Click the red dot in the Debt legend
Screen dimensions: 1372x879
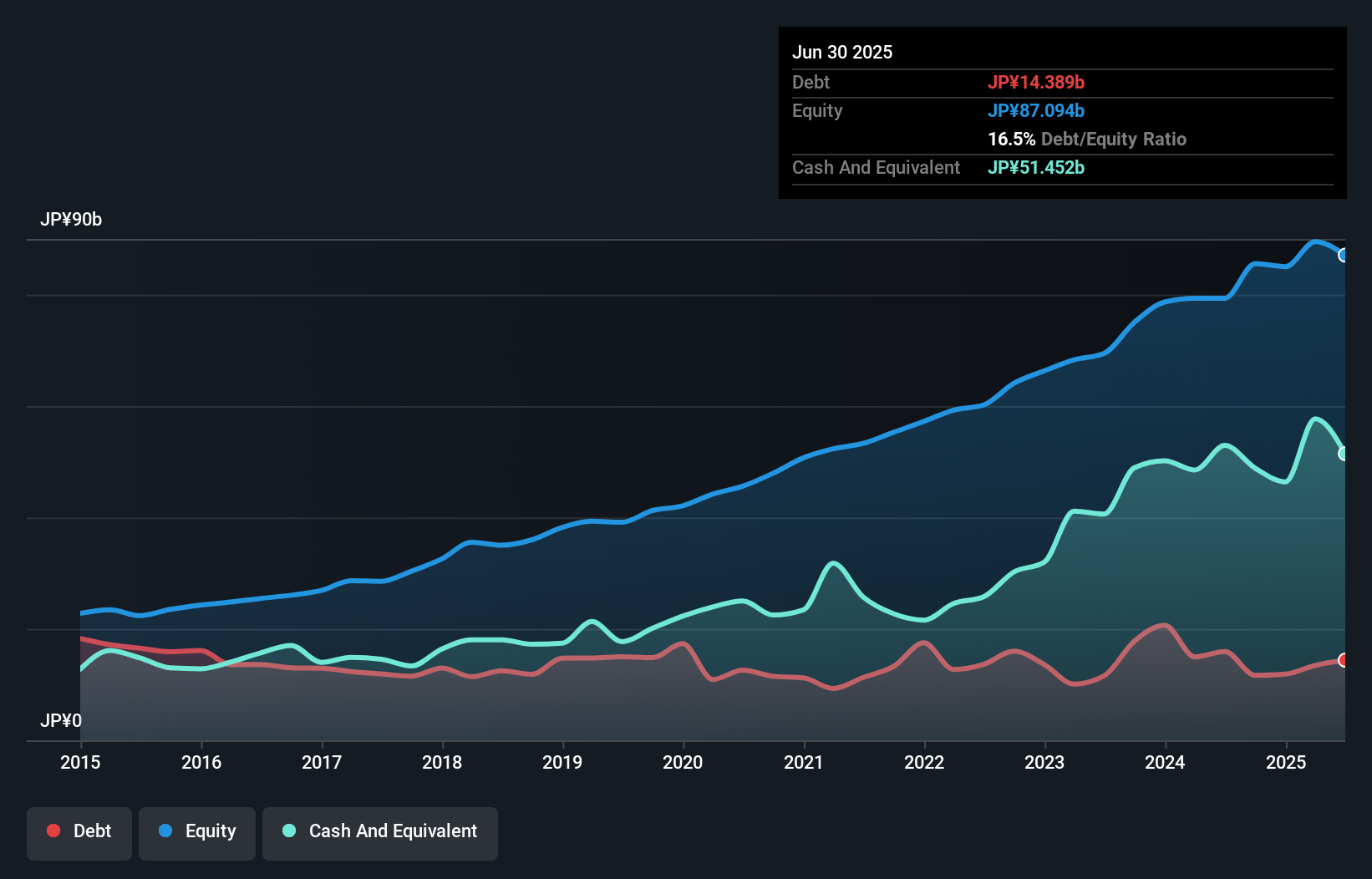(53, 831)
